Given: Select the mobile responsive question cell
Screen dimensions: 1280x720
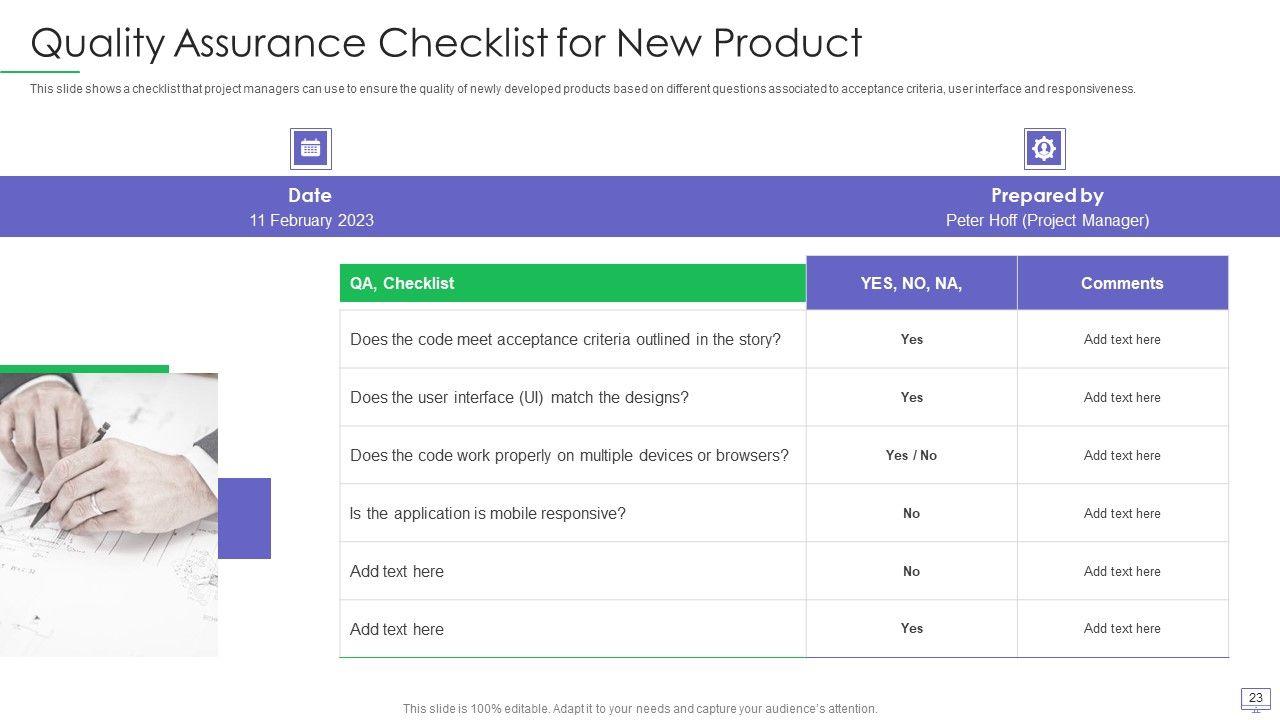Looking at the screenshot, I should pos(487,513).
